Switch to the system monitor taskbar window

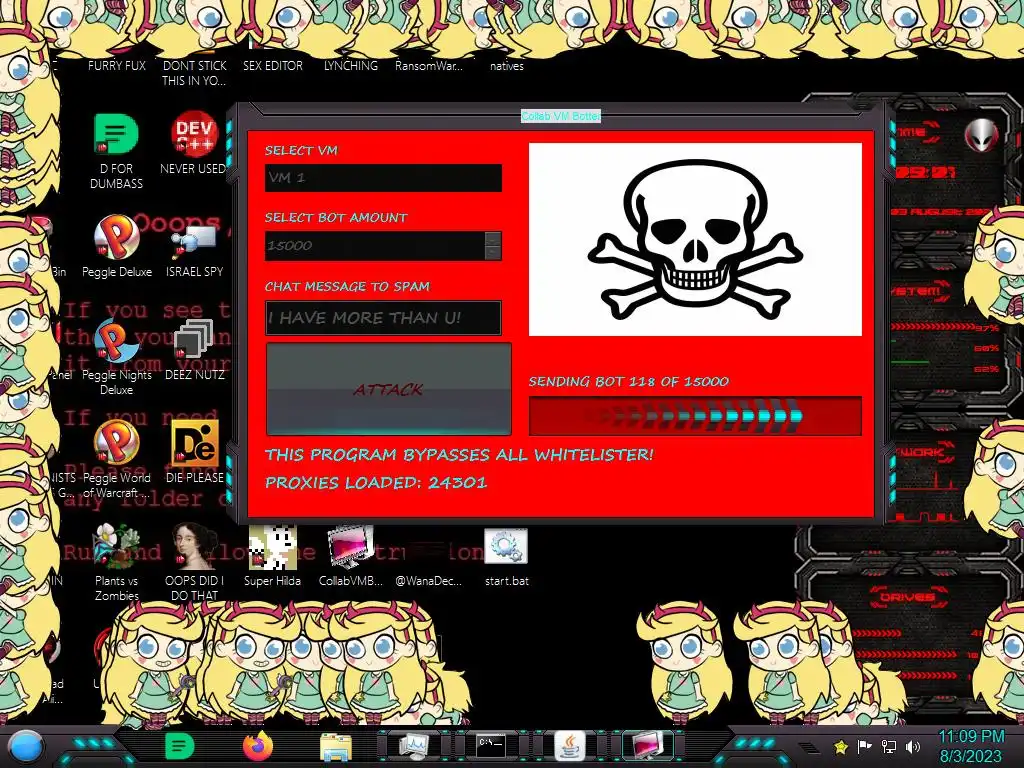[413, 745]
